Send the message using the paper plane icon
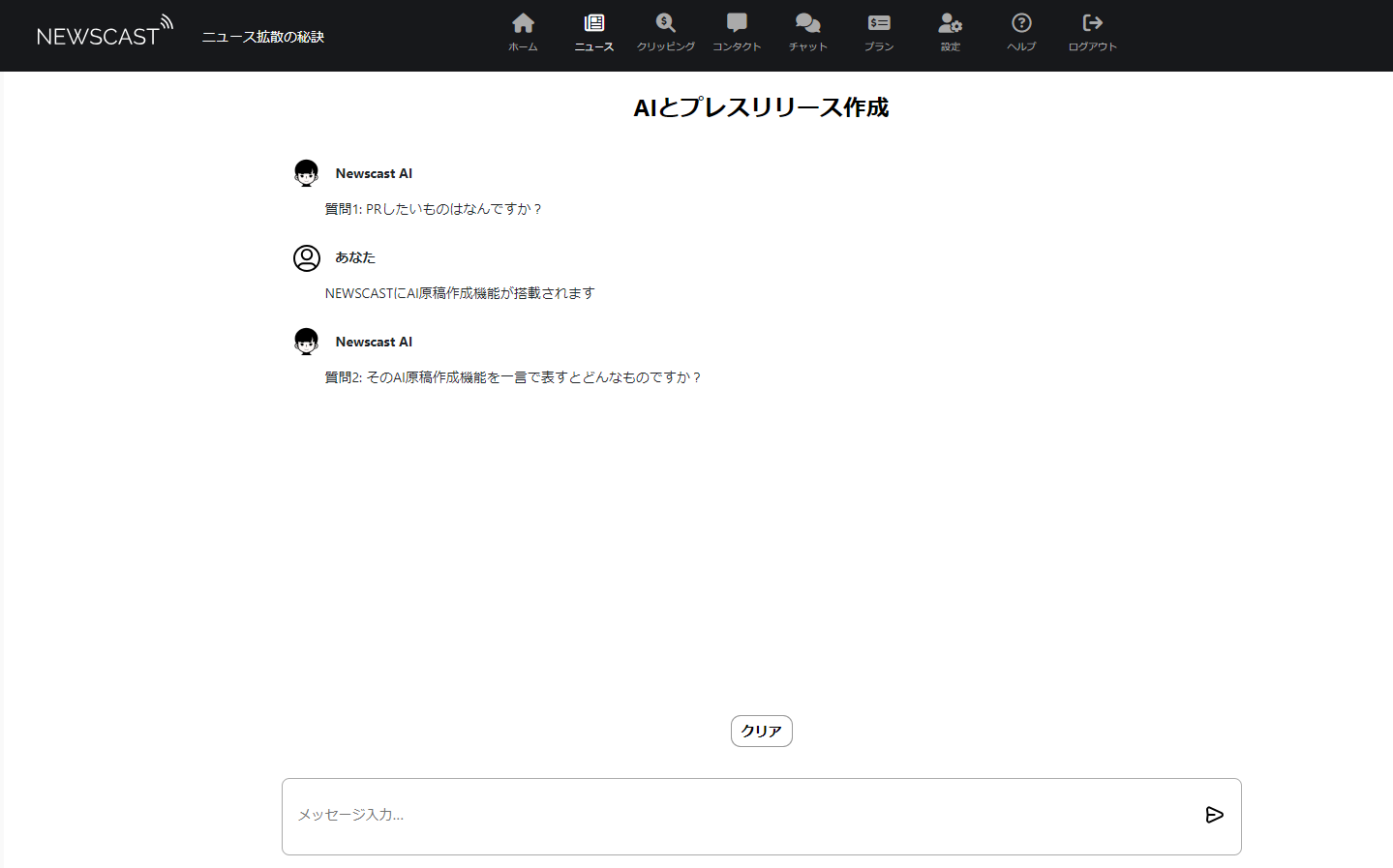The image size is (1393, 868). point(1214,815)
